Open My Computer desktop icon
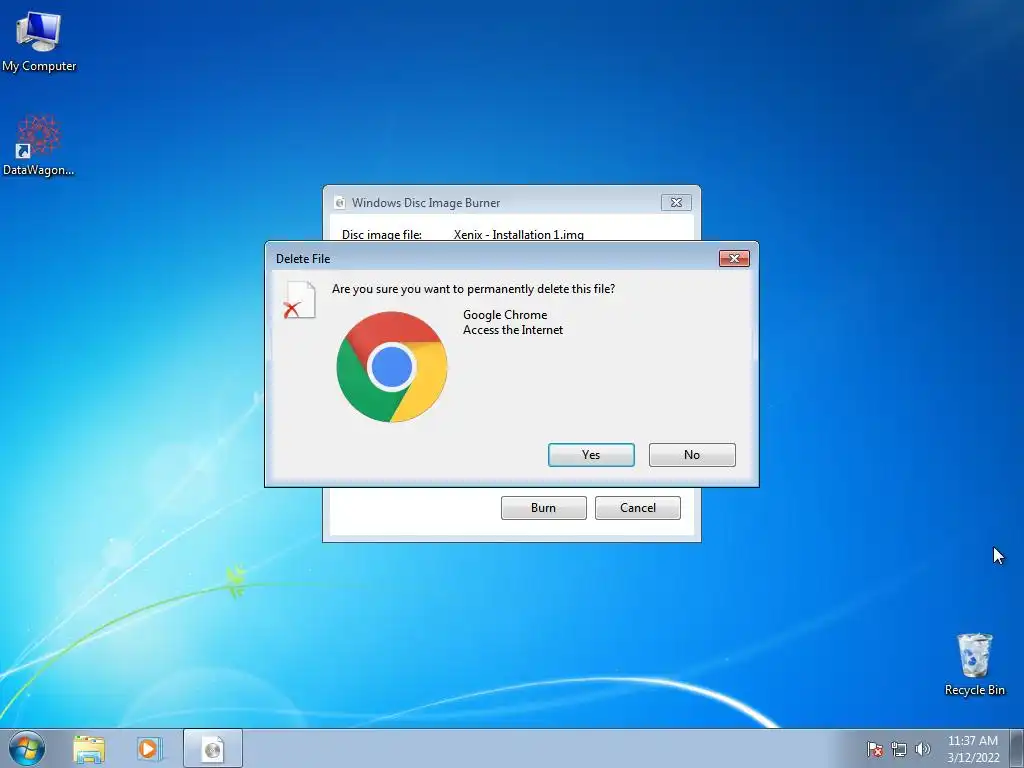This screenshot has width=1024, height=768. click(39, 42)
